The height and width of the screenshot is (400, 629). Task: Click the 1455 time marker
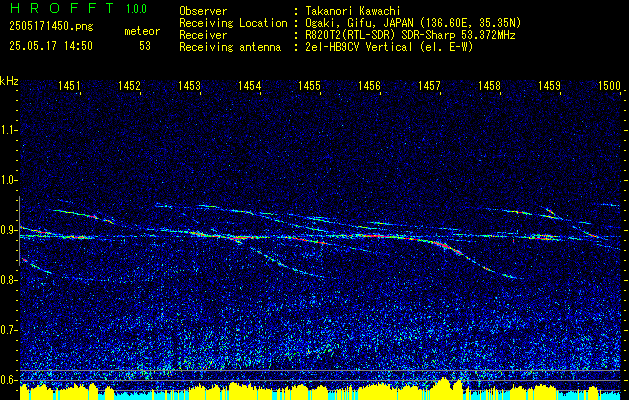pyautogui.click(x=310, y=85)
